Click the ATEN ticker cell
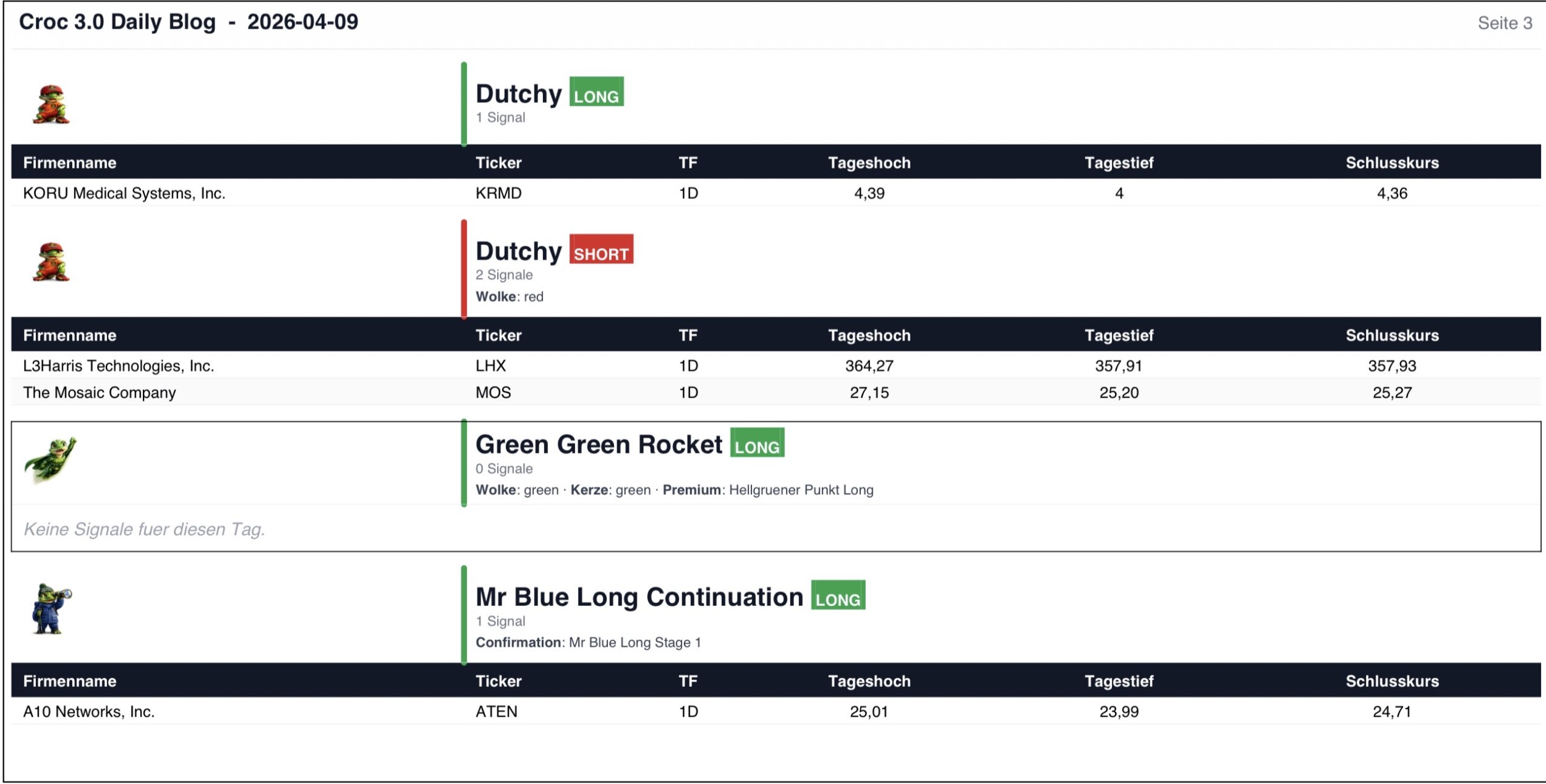The height and width of the screenshot is (784, 1546). [x=496, y=712]
